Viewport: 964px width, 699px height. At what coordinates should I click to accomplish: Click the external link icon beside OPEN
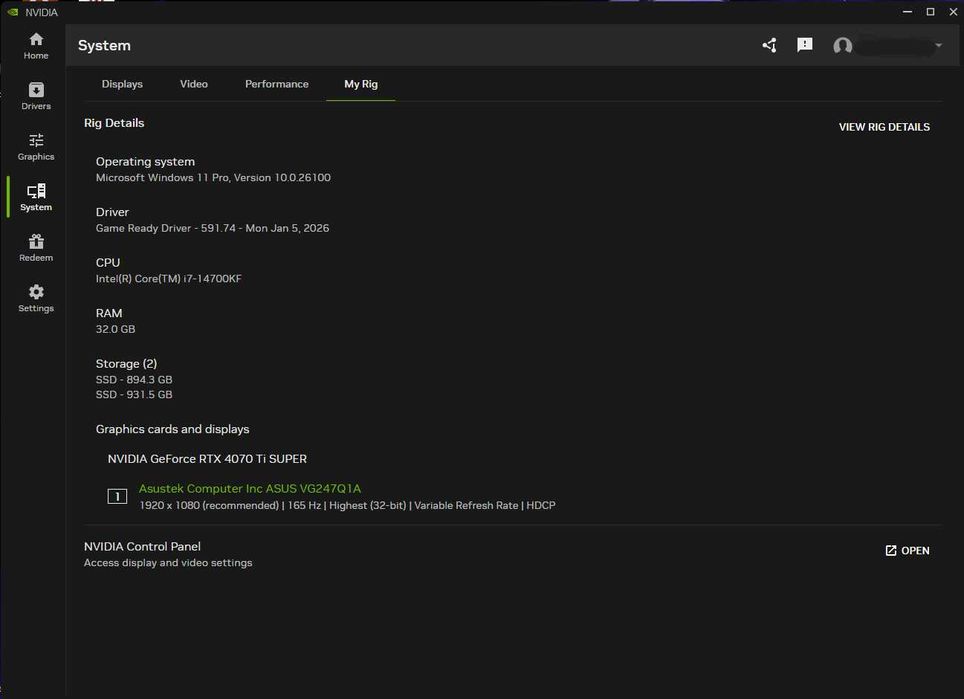891,550
